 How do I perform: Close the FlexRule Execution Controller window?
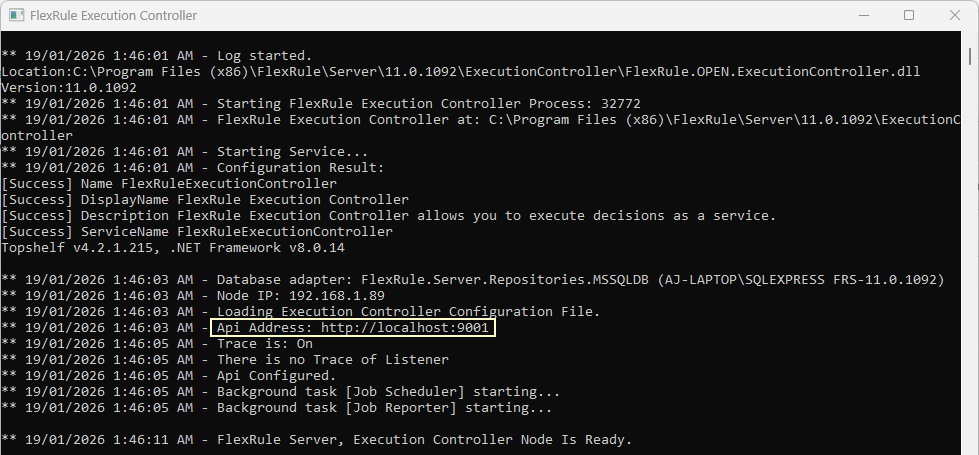(955, 15)
